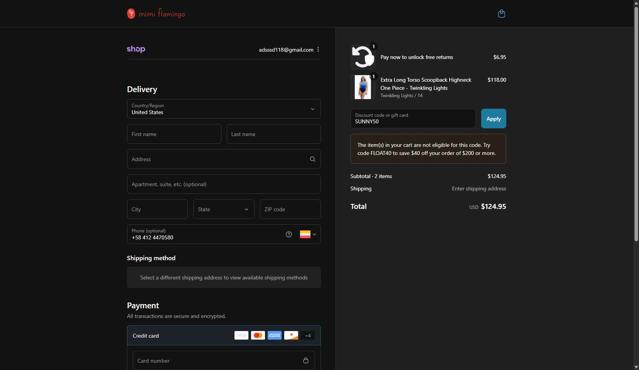Click the Discover card icon

pyautogui.click(x=291, y=335)
